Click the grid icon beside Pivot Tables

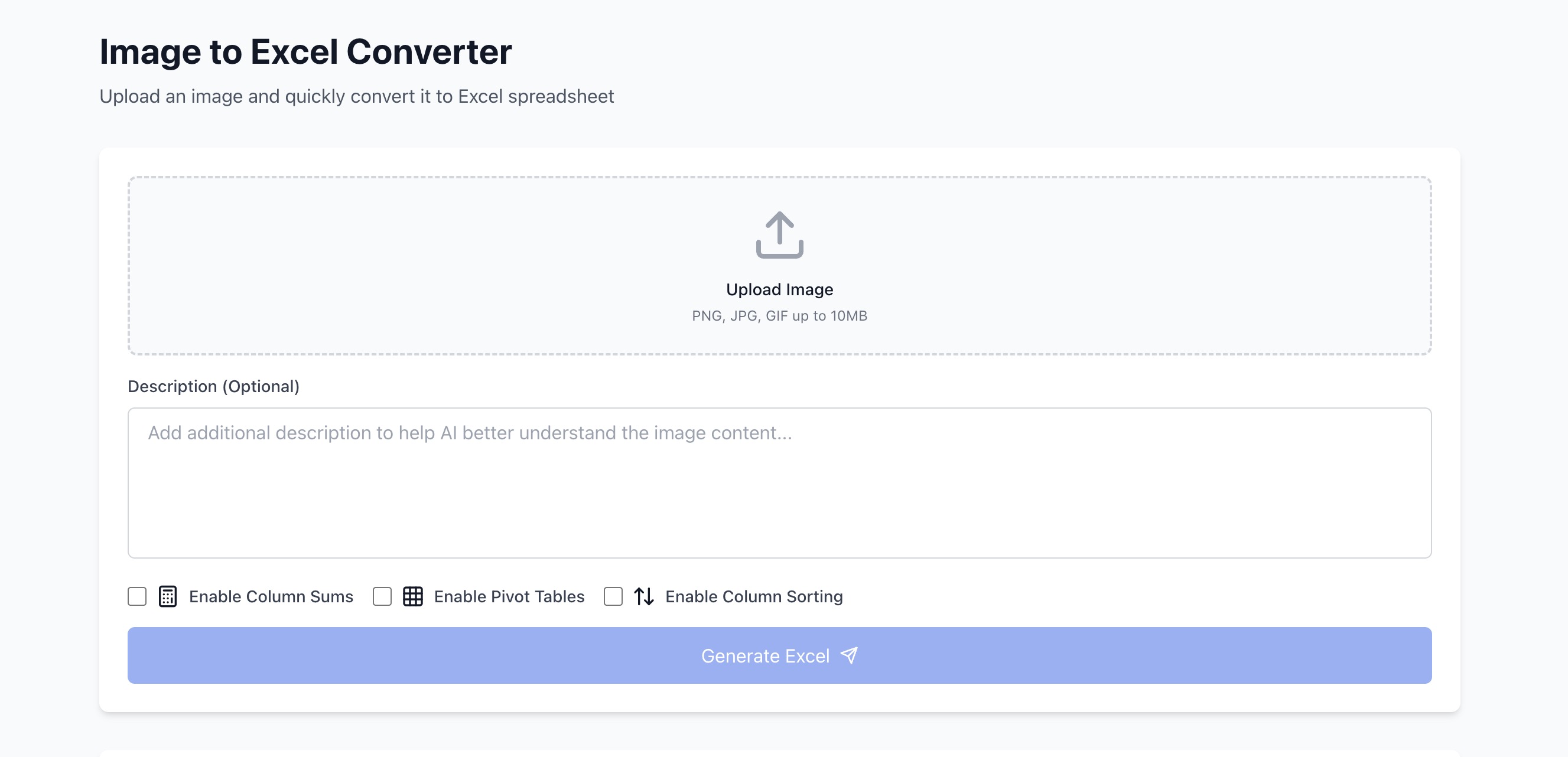pos(413,596)
